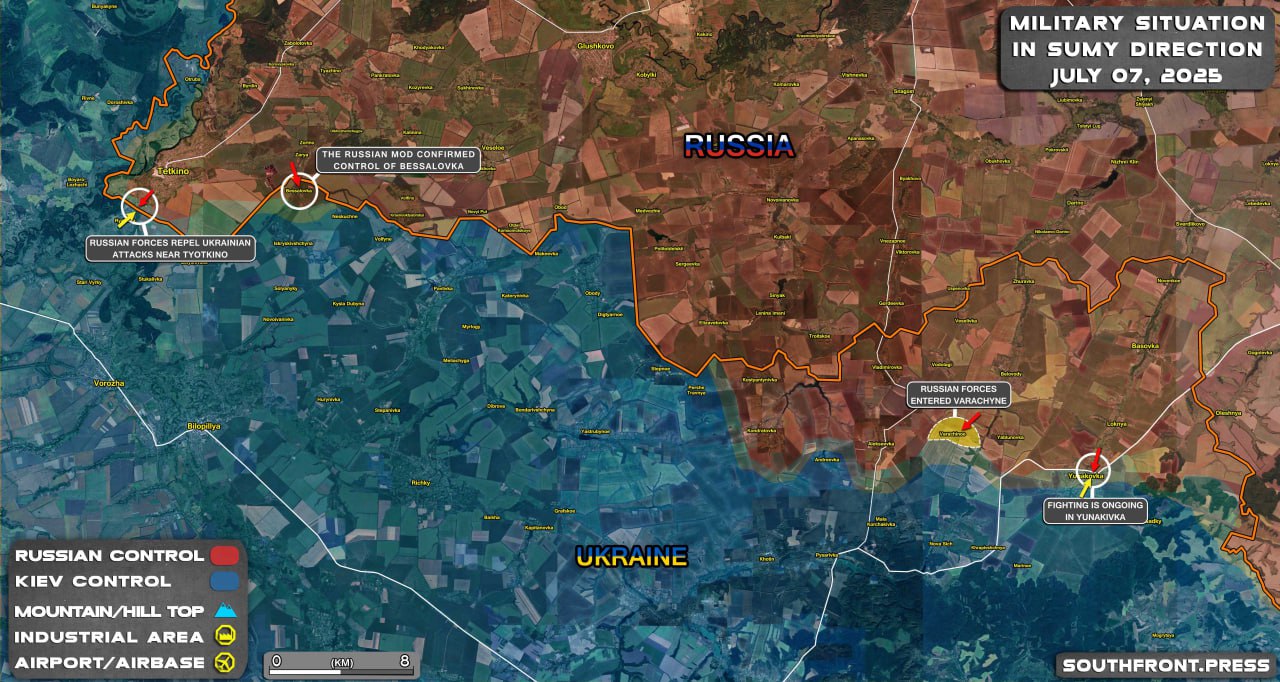Click the 'Fighting is ongoing in Yunakivka' label
Viewport: 1280px width, 682px height.
click(x=1095, y=511)
